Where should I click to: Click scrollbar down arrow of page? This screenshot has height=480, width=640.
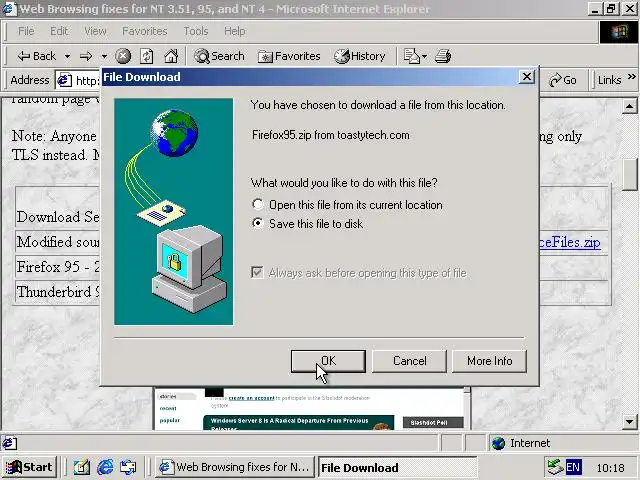tap(629, 422)
